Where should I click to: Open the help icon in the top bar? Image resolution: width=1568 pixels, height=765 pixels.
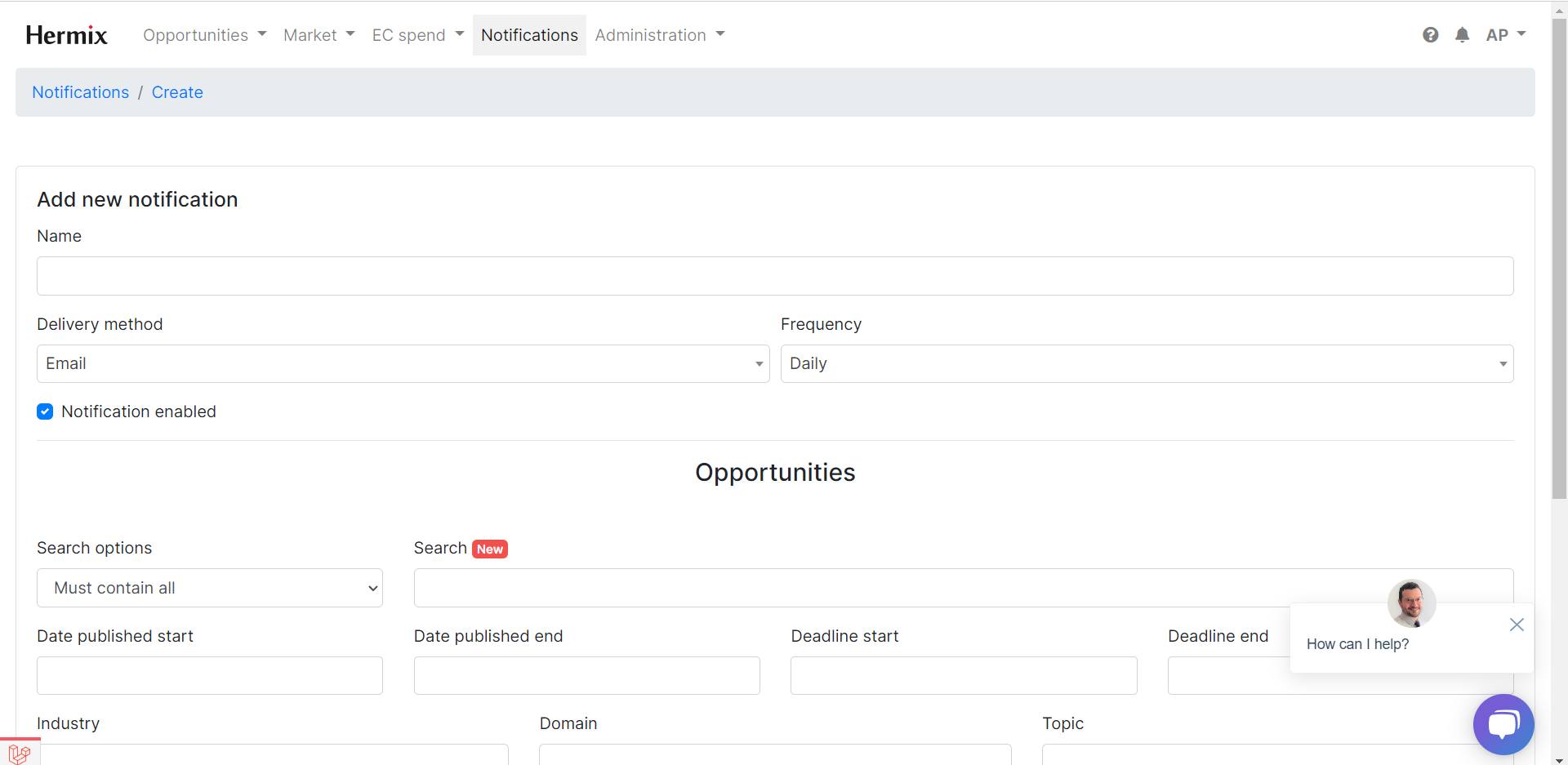(1431, 34)
